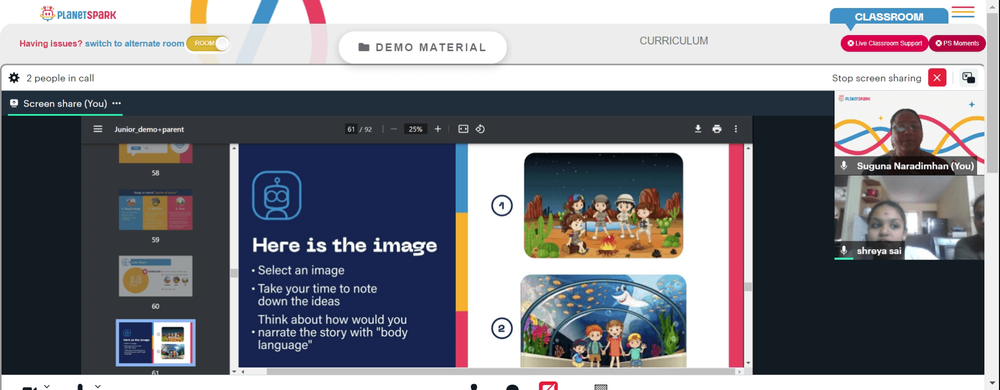Image resolution: width=1000 pixels, height=390 pixels.
Task: Click the robot icon on the slide
Action: [x=276, y=196]
